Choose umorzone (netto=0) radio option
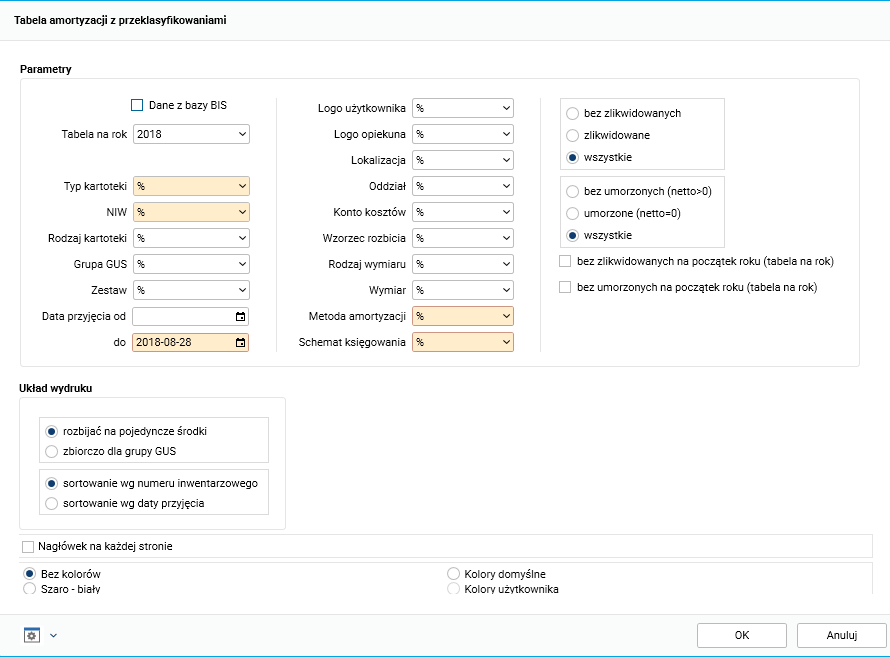 [x=573, y=213]
